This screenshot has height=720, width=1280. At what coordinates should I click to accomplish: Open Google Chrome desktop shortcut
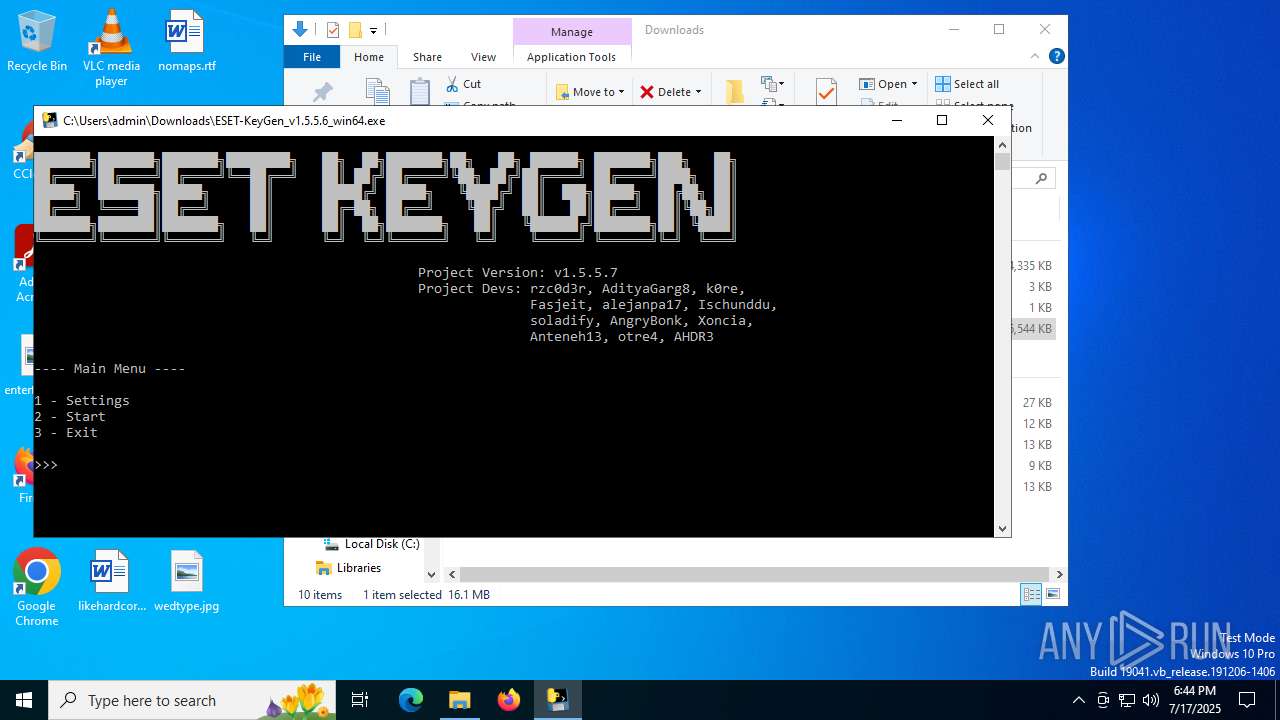[37, 588]
